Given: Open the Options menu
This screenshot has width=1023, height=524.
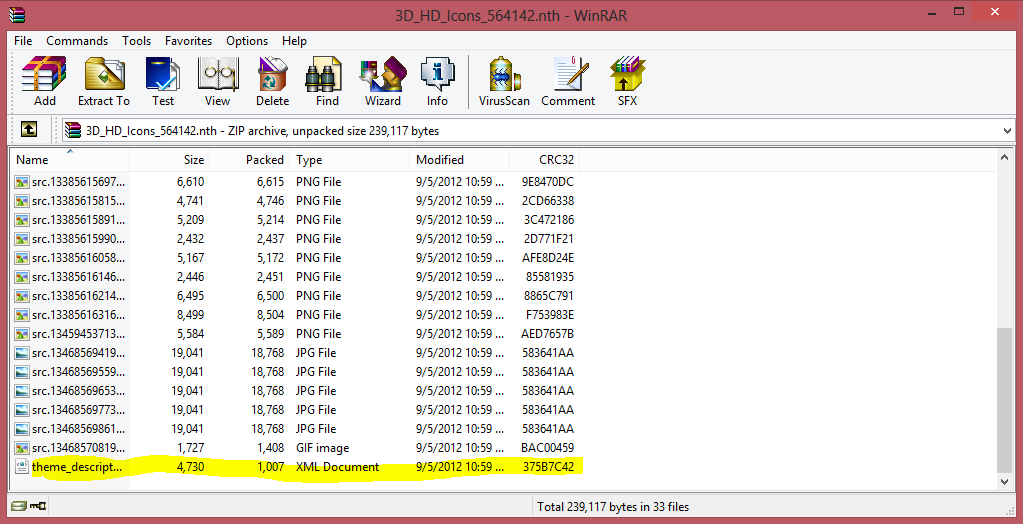Looking at the screenshot, I should click(247, 40).
